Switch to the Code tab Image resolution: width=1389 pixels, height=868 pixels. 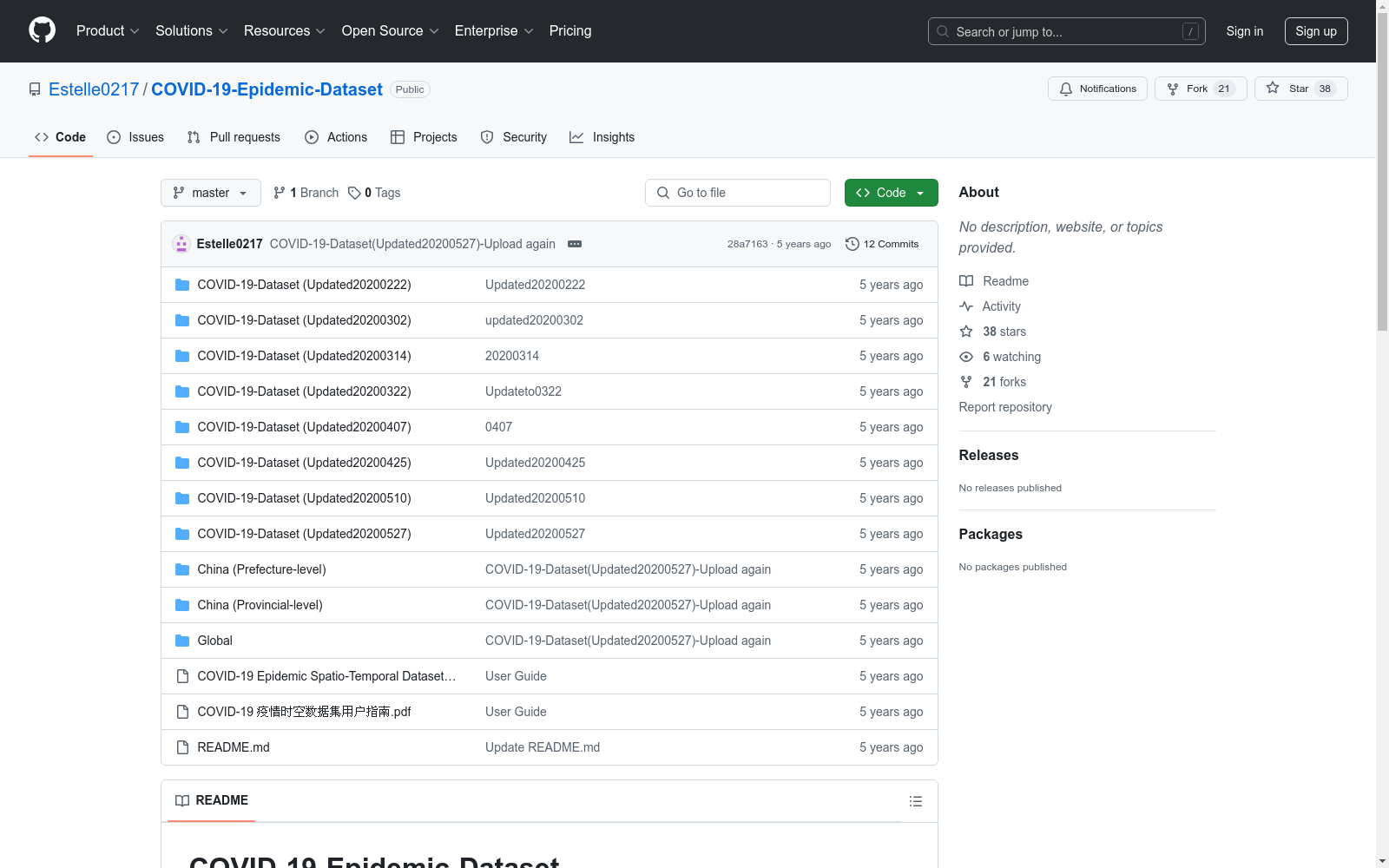[x=61, y=137]
